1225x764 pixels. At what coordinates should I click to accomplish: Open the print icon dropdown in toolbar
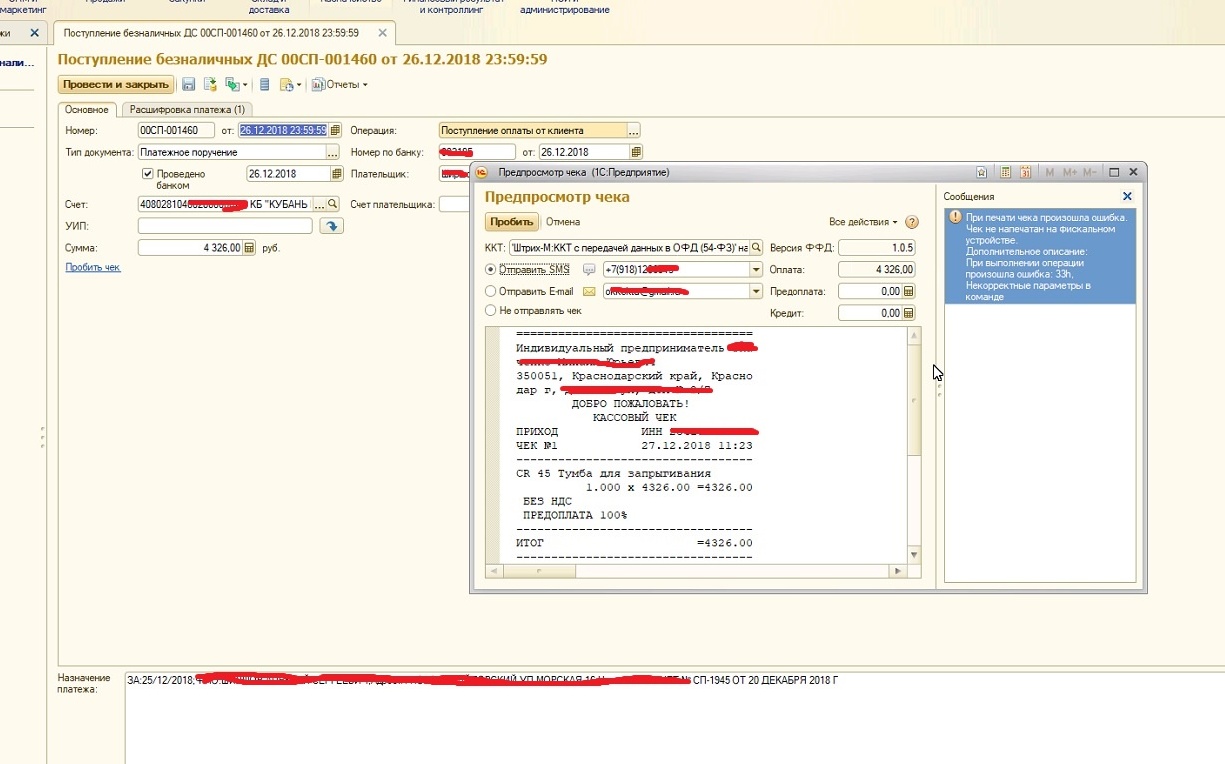(291, 85)
